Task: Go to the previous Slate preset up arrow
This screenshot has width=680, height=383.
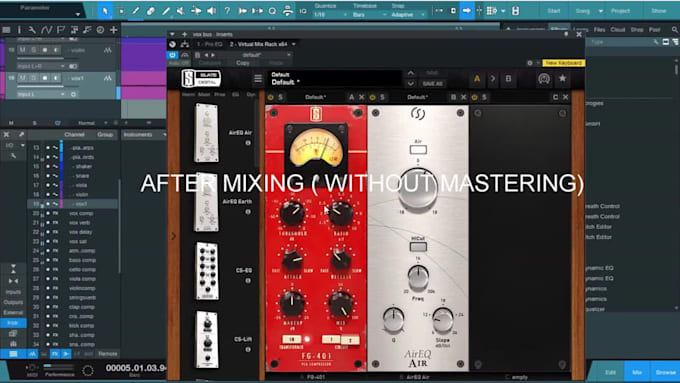Action: pyautogui.click(x=411, y=74)
